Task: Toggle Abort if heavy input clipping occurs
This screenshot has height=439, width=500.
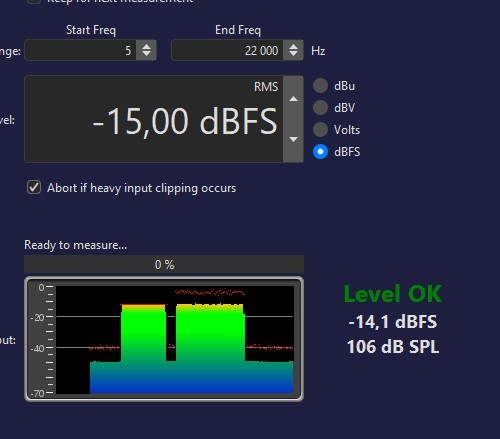Action: (34, 187)
